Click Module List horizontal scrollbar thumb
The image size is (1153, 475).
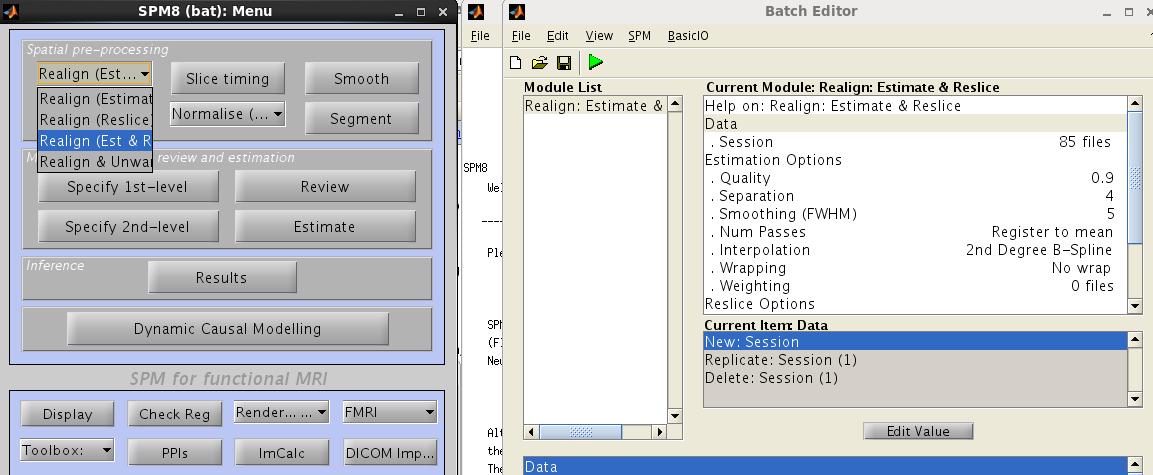(581, 432)
